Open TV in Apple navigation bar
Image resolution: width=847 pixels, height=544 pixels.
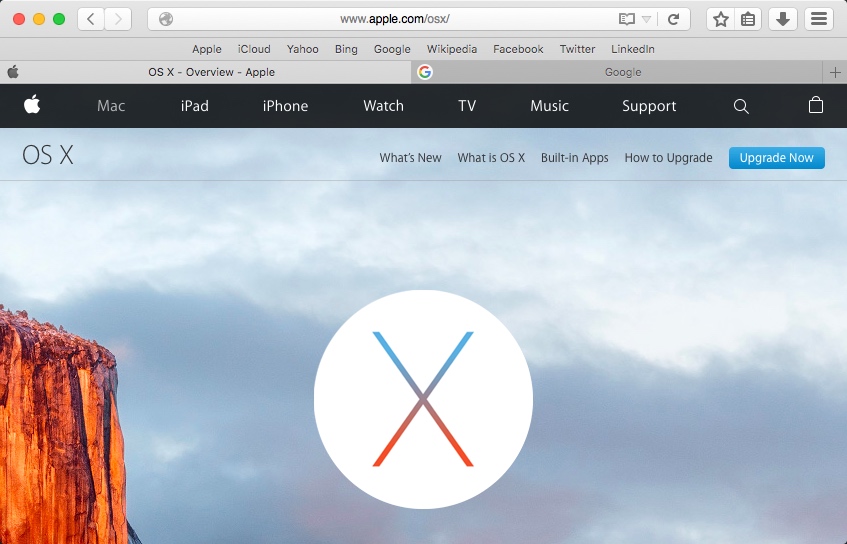point(467,106)
